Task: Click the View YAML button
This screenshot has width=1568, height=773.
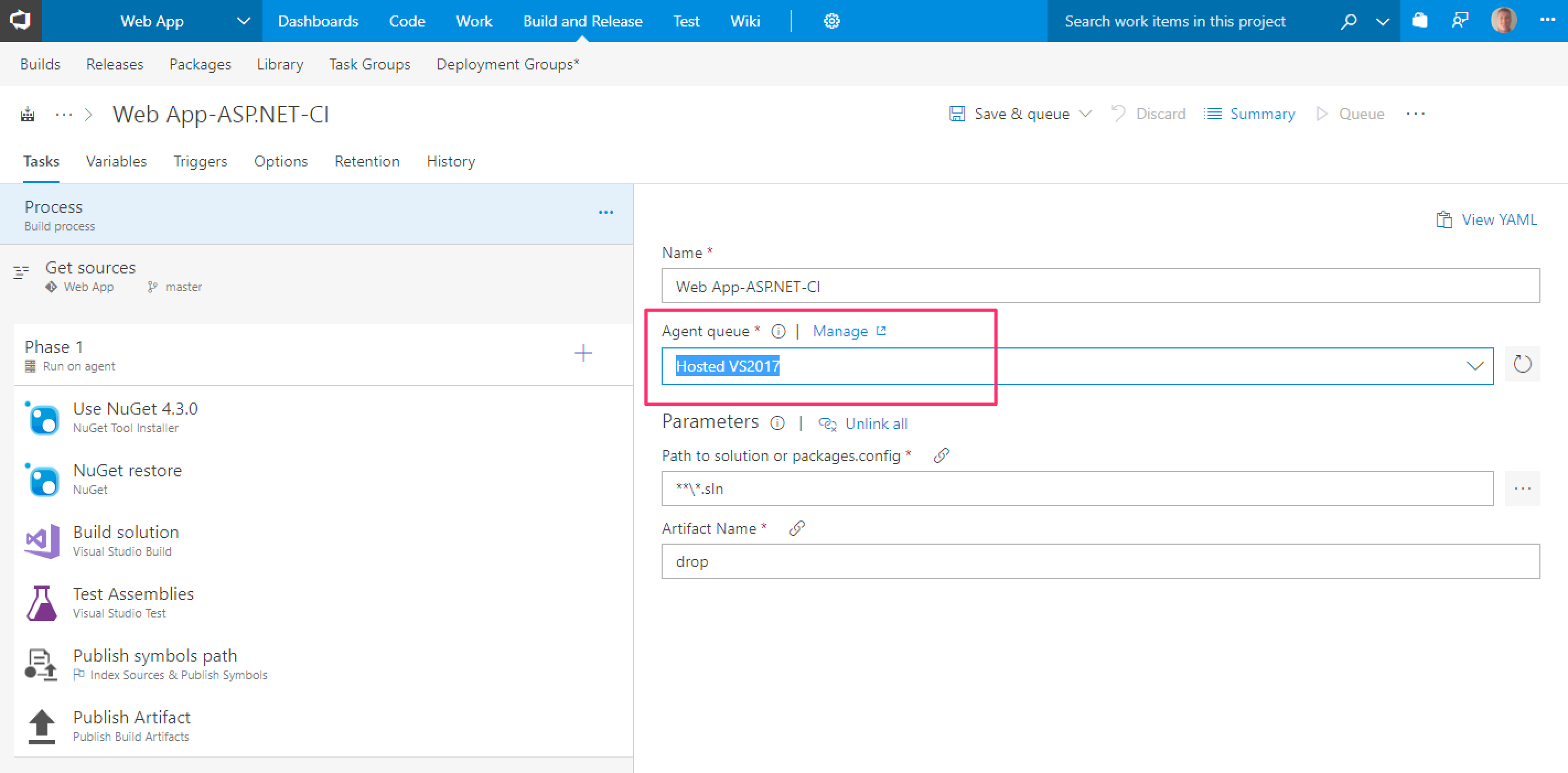Action: [x=1486, y=220]
